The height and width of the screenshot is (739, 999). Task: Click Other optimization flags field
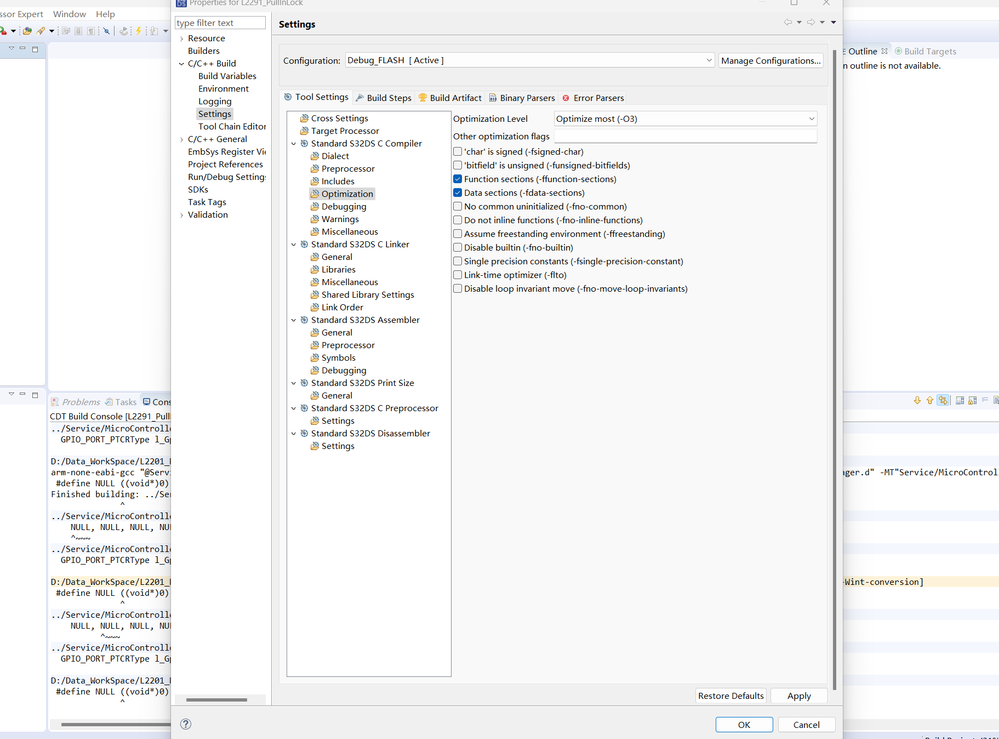point(686,136)
